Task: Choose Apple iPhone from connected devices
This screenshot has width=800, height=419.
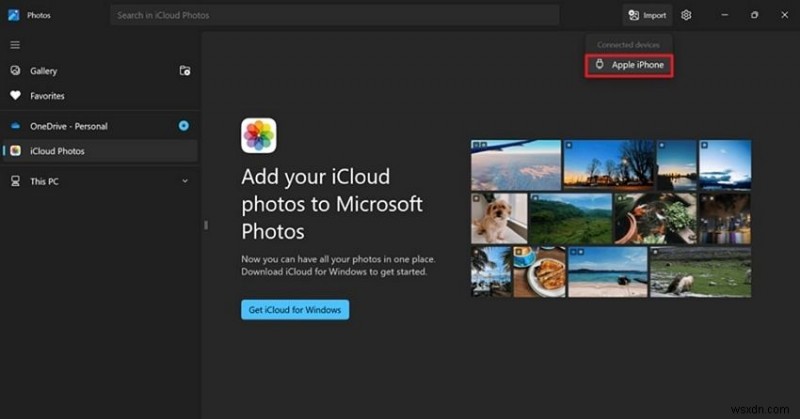Action: [629, 65]
